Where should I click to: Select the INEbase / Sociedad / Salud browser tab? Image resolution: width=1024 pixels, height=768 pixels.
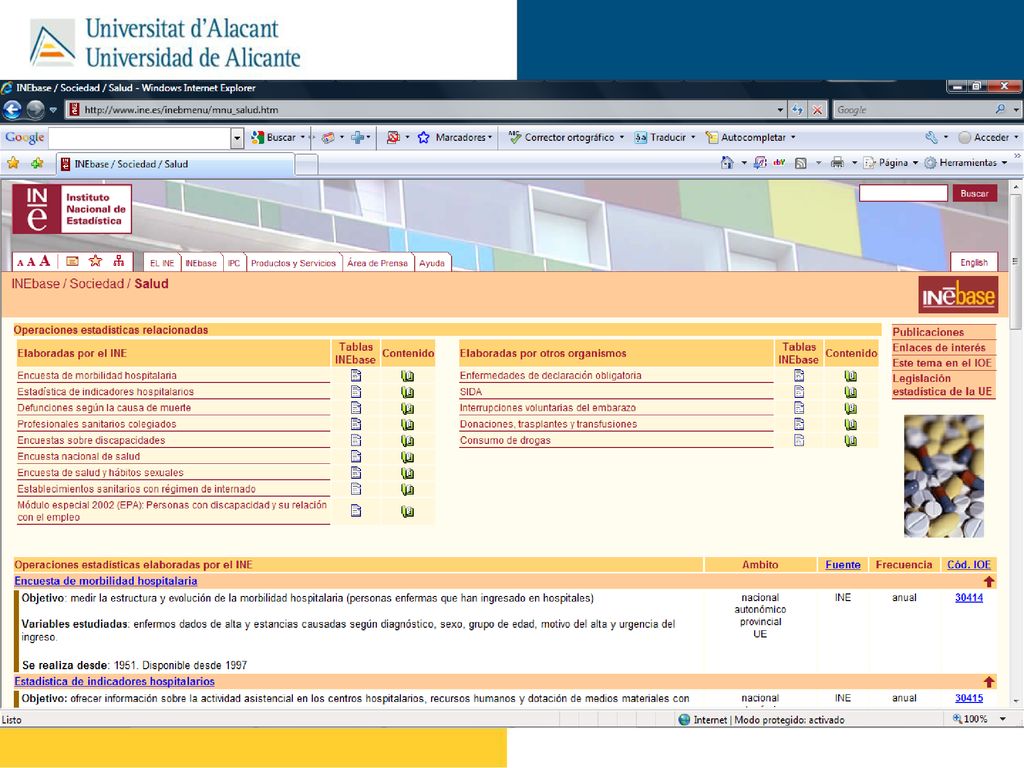[x=175, y=164]
